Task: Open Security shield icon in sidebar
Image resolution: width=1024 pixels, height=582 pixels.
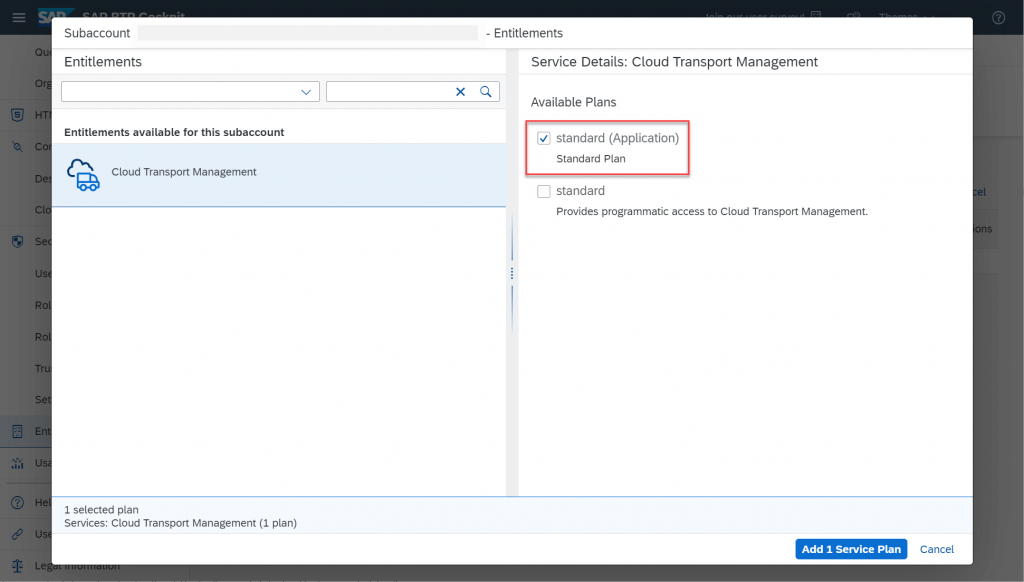Action: (x=18, y=242)
